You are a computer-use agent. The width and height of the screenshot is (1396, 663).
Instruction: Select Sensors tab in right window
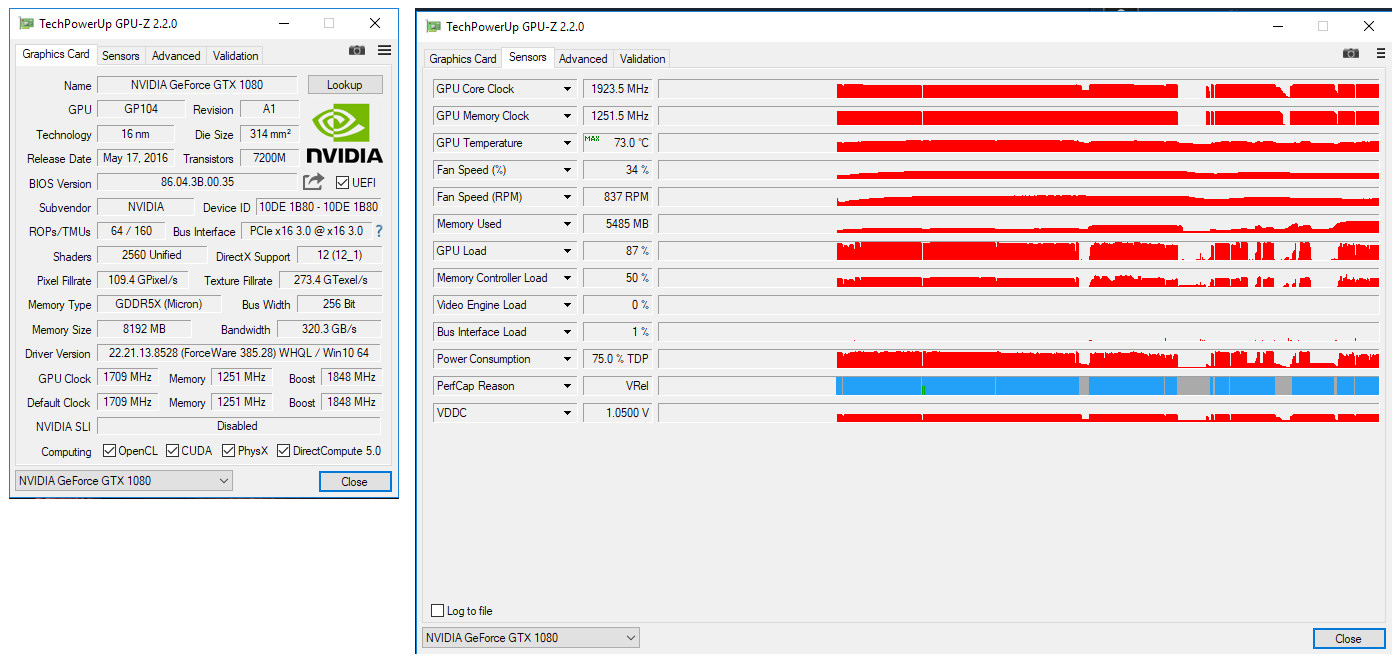528,57
